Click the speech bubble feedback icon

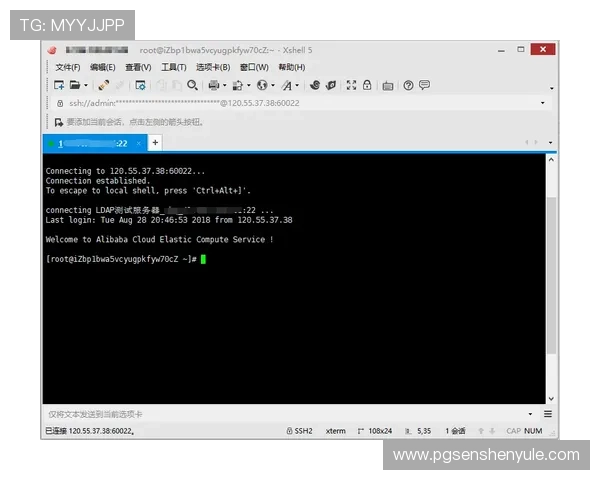pyautogui.click(x=424, y=85)
